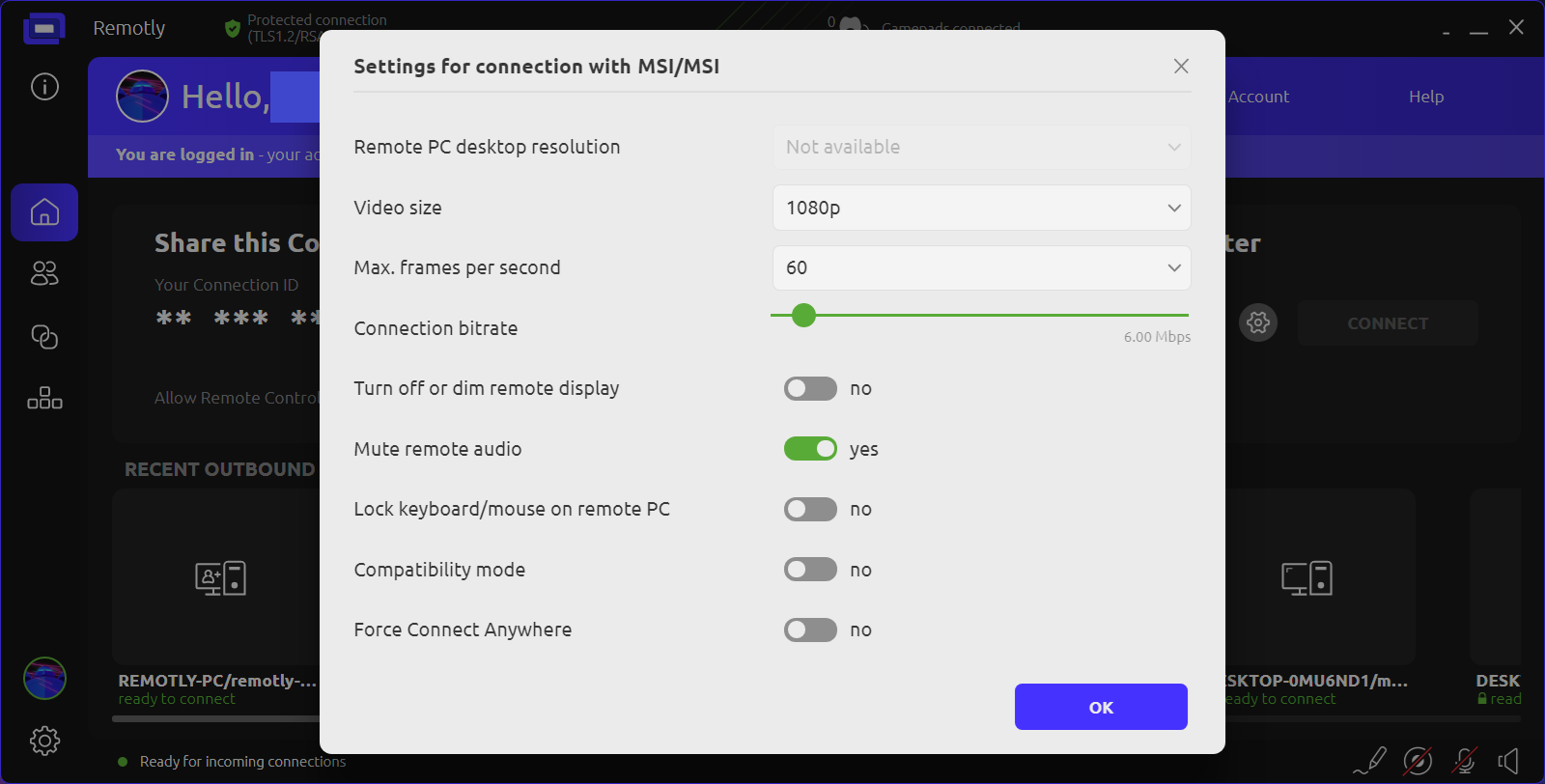The height and width of the screenshot is (784, 1545).
Task: Close the connection settings dialog
Action: click(x=1181, y=66)
